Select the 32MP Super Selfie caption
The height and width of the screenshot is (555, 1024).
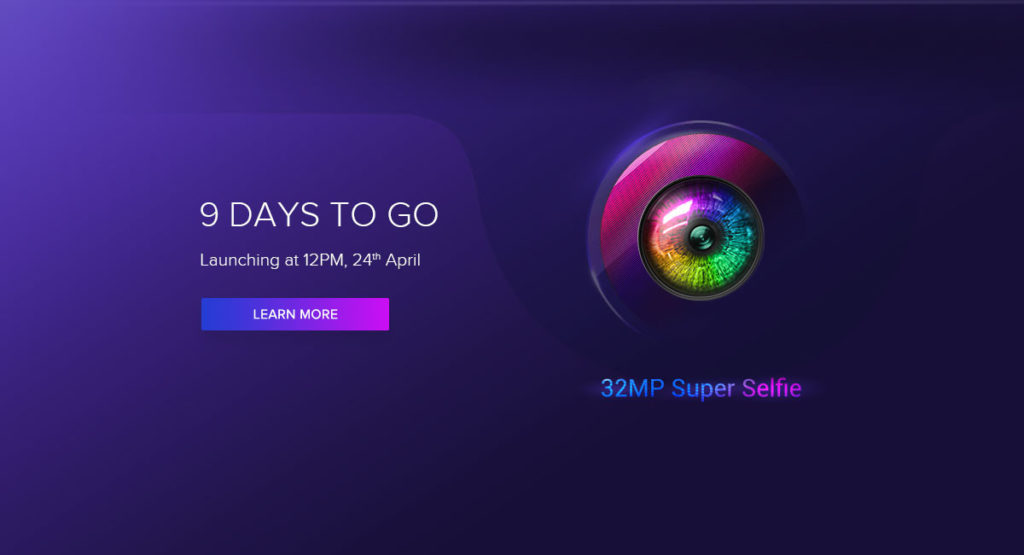(x=701, y=388)
